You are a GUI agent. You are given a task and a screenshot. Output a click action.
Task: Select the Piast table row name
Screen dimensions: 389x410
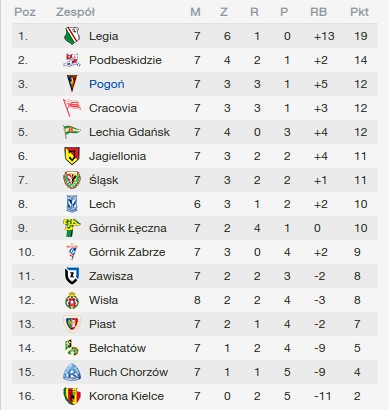[x=102, y=324]
